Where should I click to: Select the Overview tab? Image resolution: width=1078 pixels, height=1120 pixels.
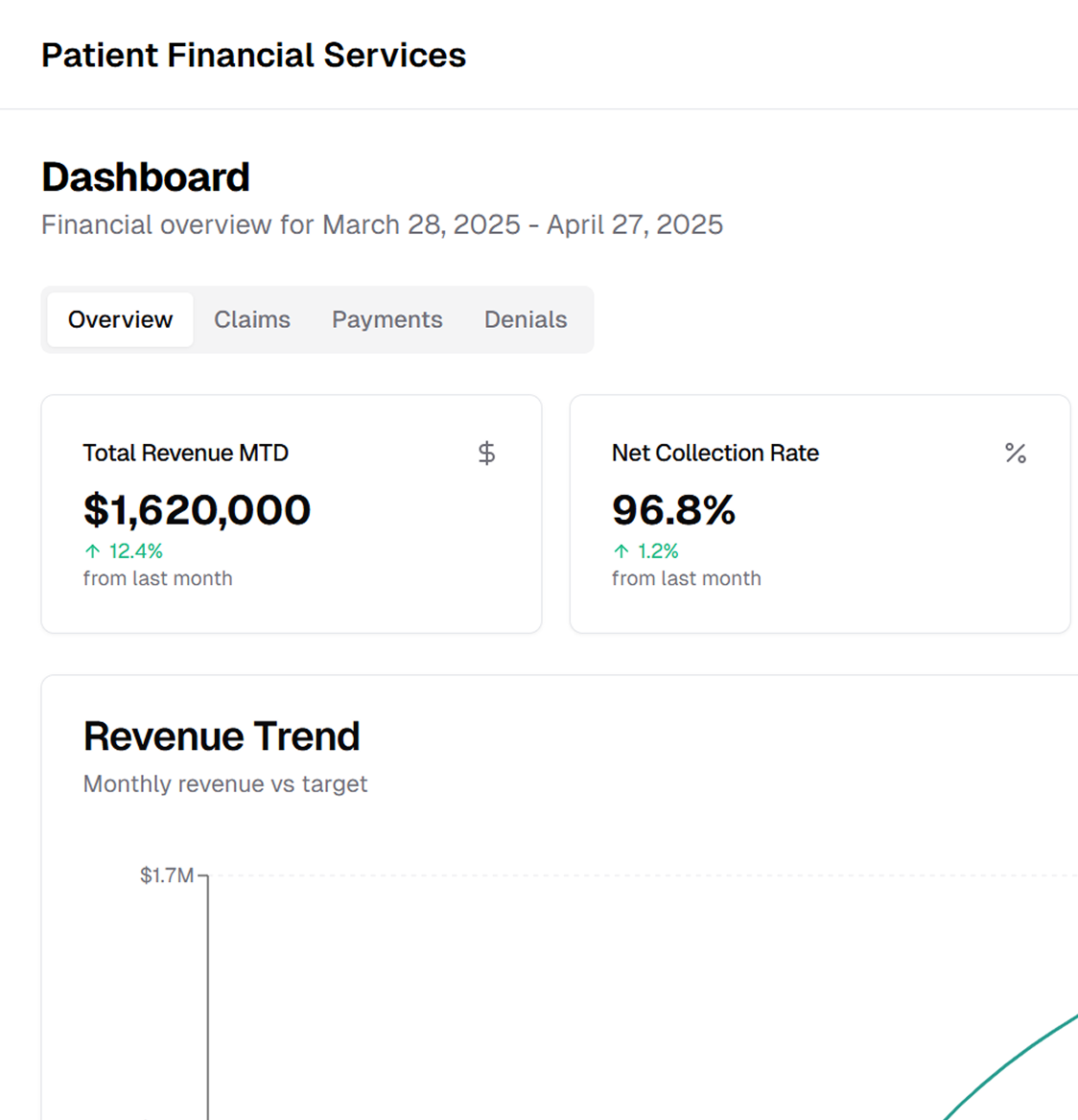(120, 319)
